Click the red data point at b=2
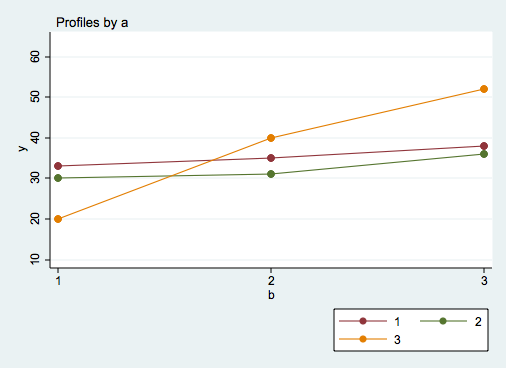 271,158
